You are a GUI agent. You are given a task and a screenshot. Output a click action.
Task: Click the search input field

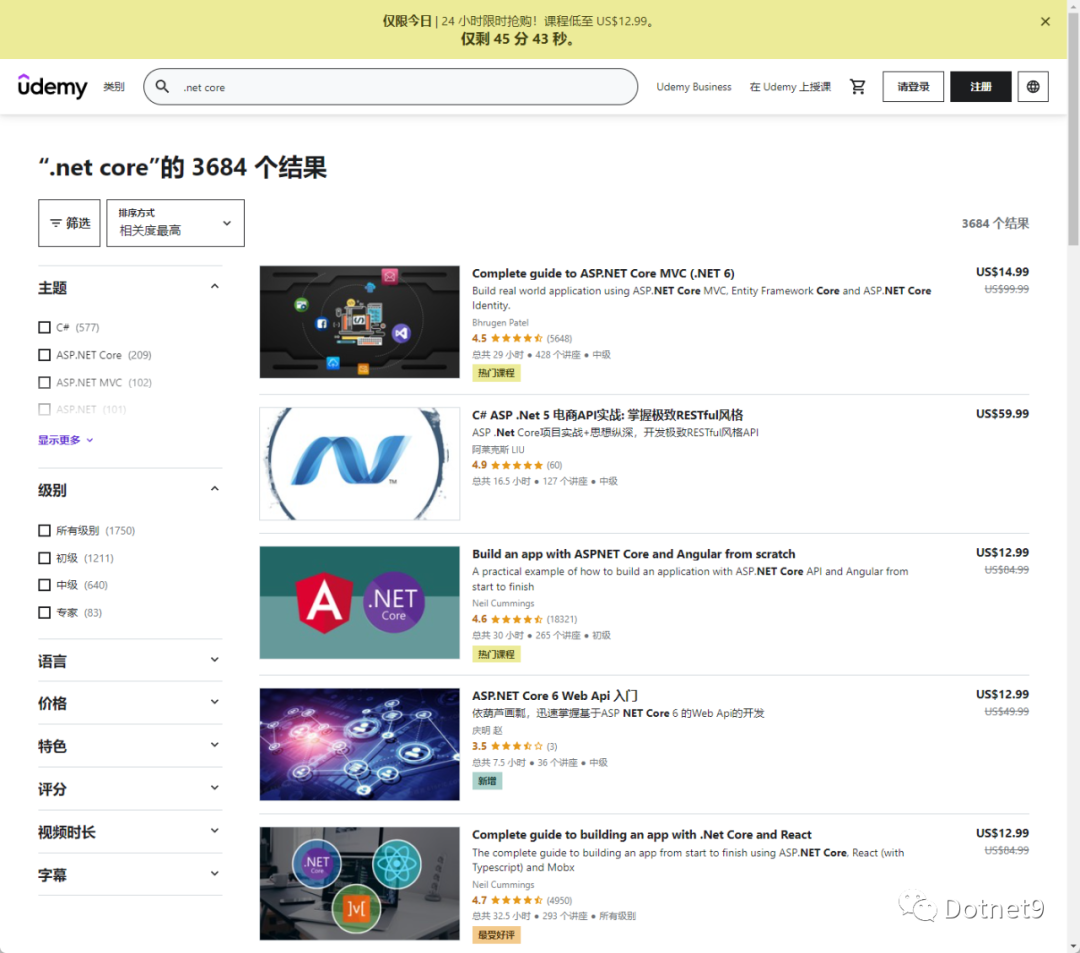point(400,87)
